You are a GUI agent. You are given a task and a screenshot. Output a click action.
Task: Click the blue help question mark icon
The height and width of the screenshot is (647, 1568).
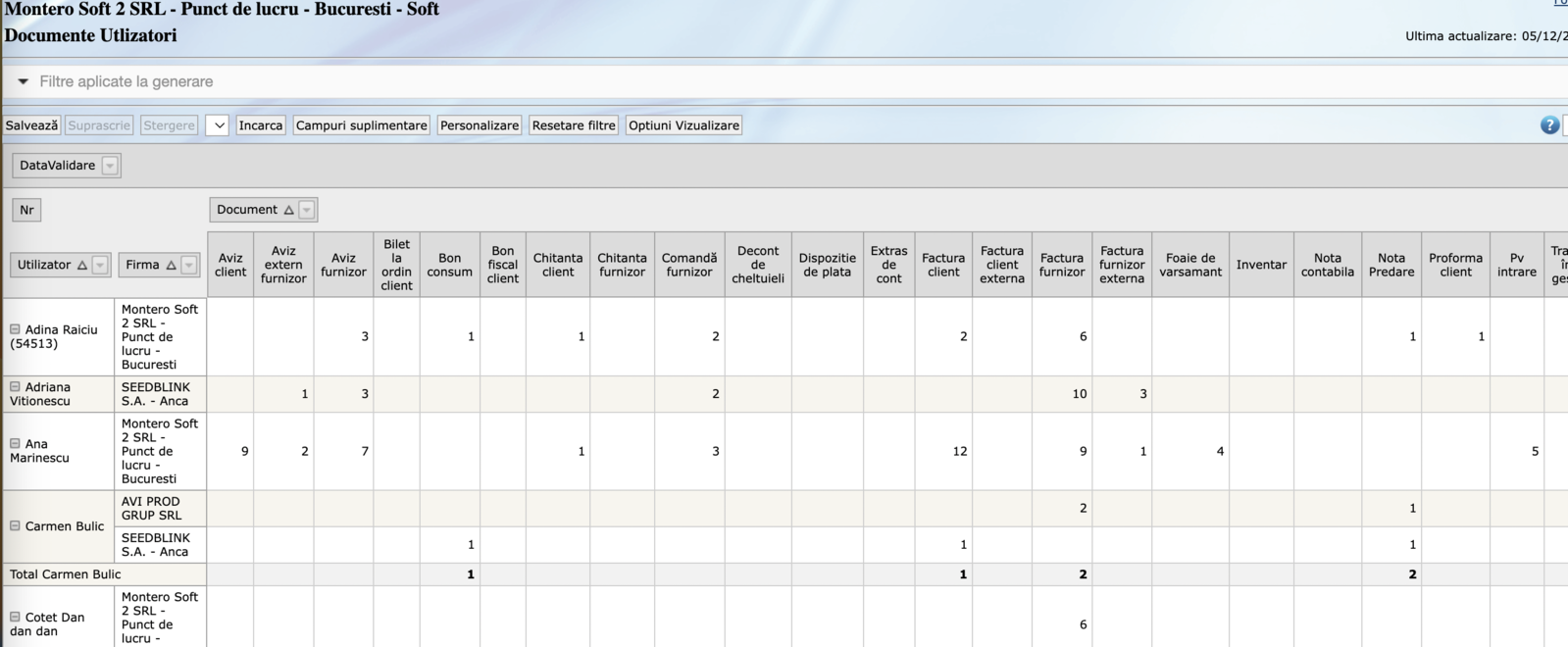coord(1549,125)
